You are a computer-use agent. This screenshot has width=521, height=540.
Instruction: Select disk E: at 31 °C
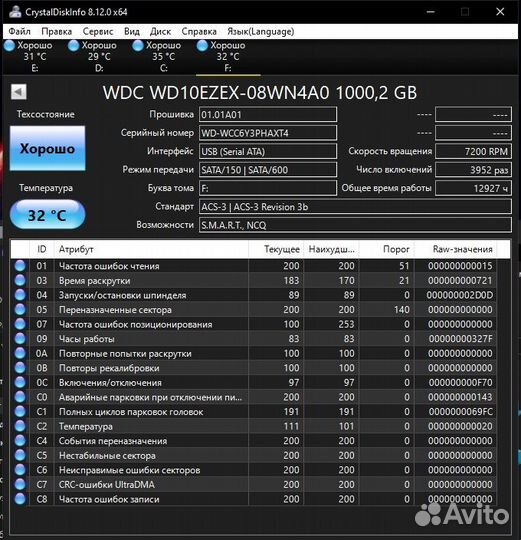29,56
